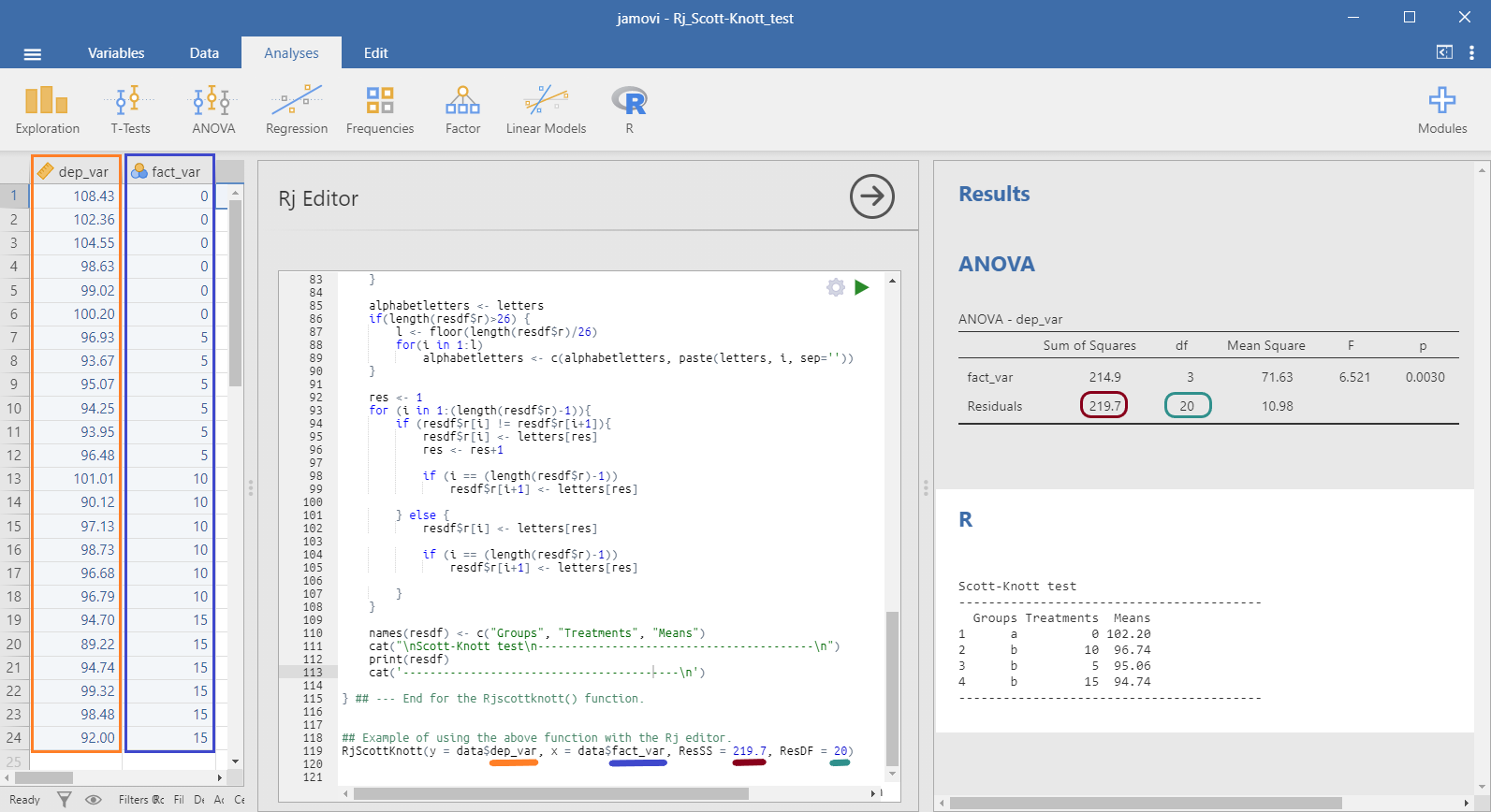Open the Frequencies analyses menu
Viewport: 1491px width, 812px height.
pyautogui.click(x=380, y=109)
